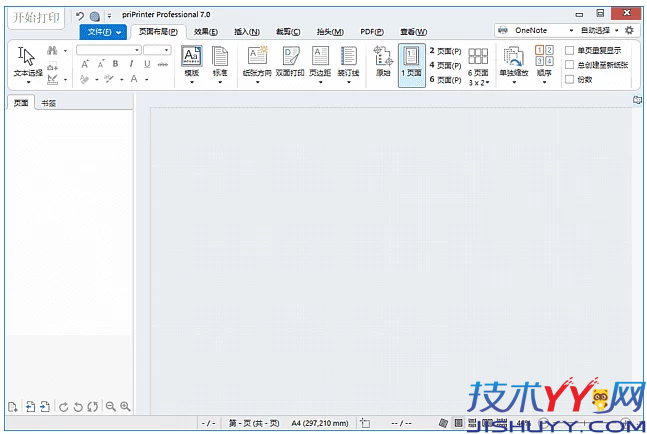The height and width of the screenshot is (434, 647).
Task: Open the 单独缩放 individual scaling button
Action: 514,64
